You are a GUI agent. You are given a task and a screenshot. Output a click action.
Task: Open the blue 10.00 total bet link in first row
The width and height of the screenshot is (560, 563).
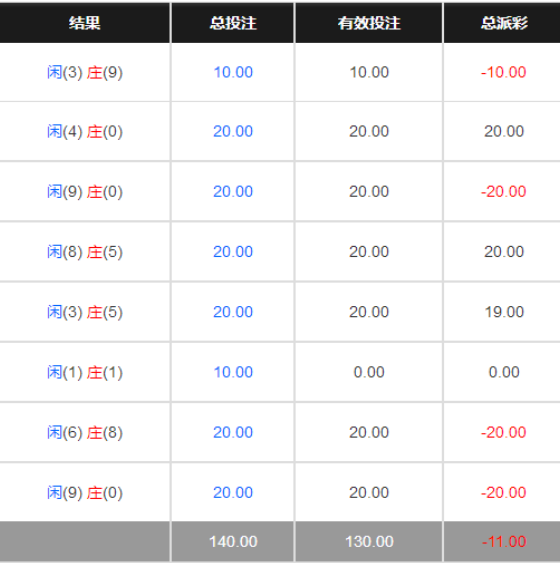pyautogui.click(x=233, y=72)
